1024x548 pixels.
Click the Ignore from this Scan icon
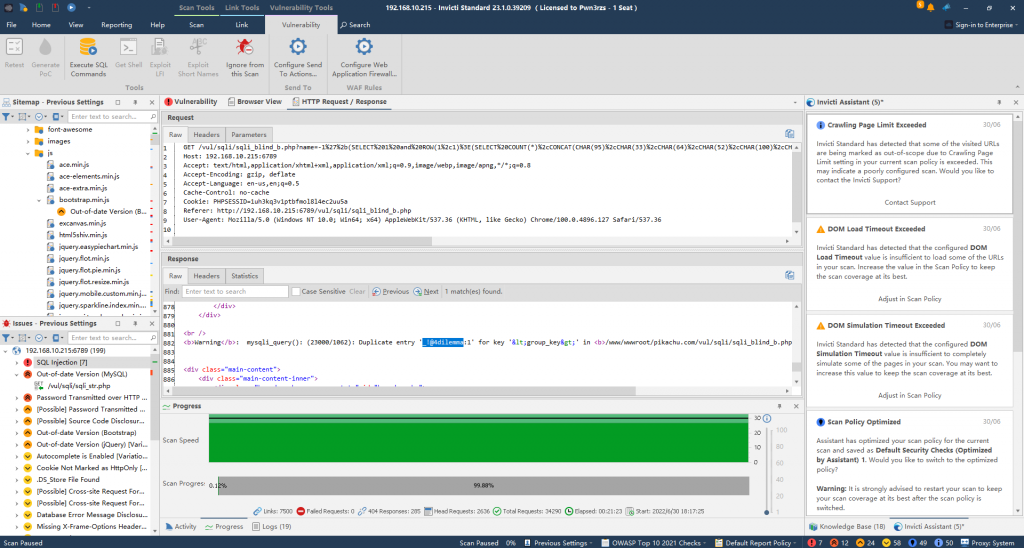(x=244, y=47)
